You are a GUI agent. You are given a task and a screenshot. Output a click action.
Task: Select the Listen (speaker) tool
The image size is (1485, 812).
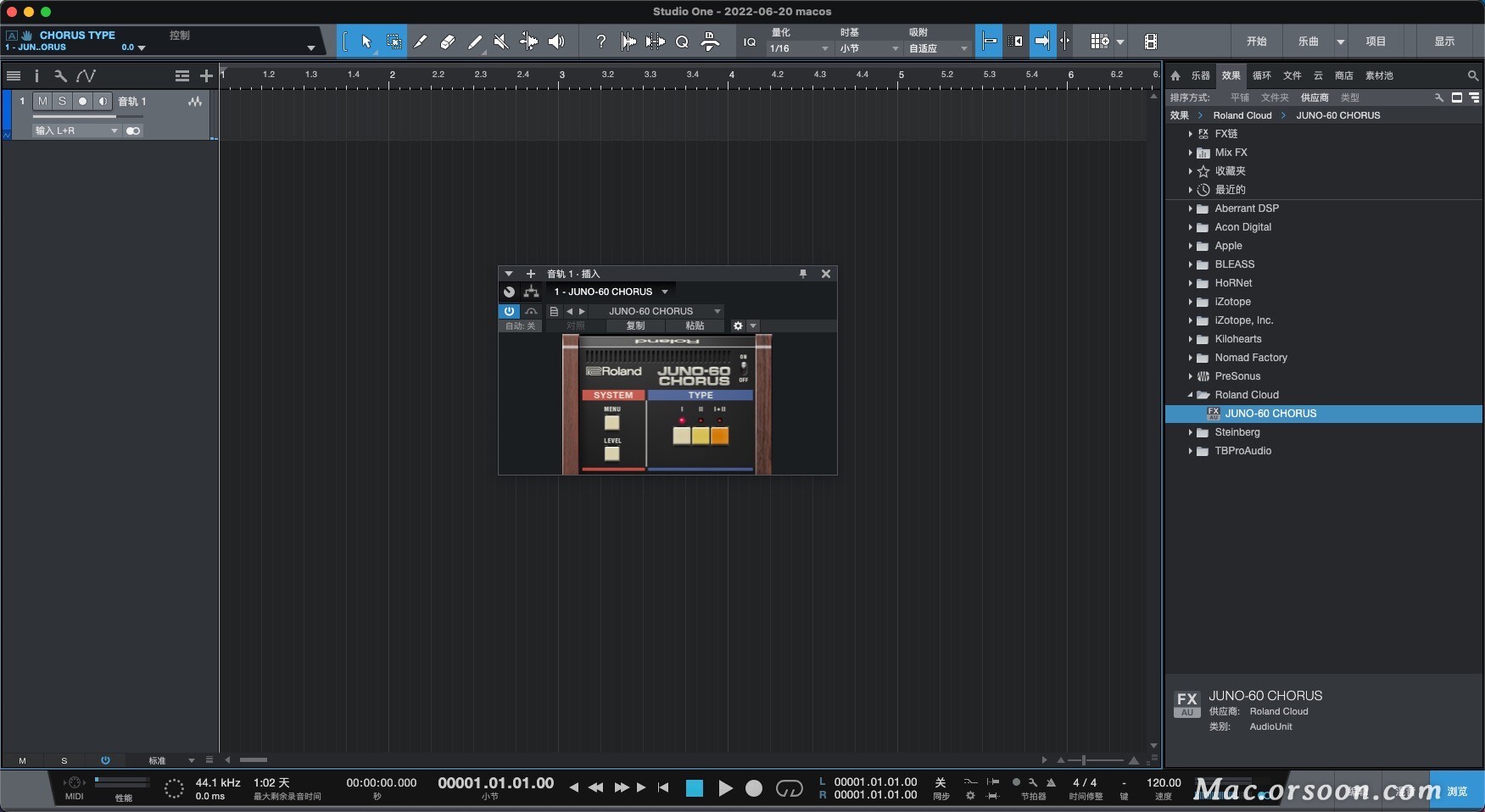556,42
